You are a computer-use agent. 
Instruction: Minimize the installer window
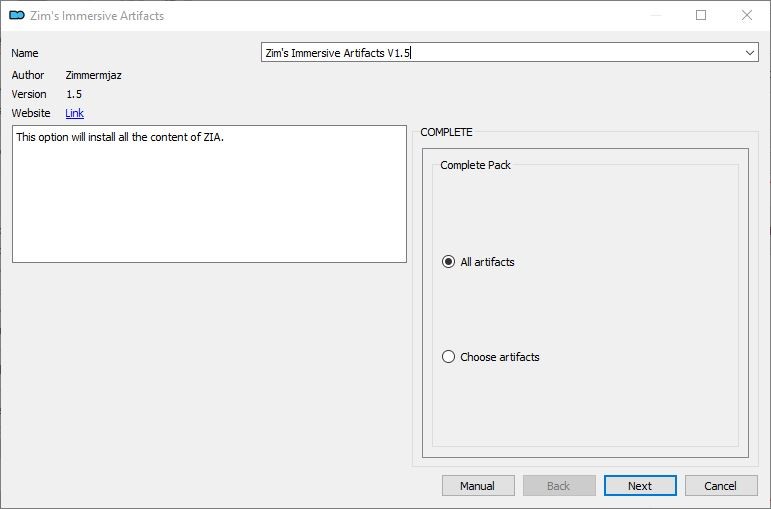[656, 15]
